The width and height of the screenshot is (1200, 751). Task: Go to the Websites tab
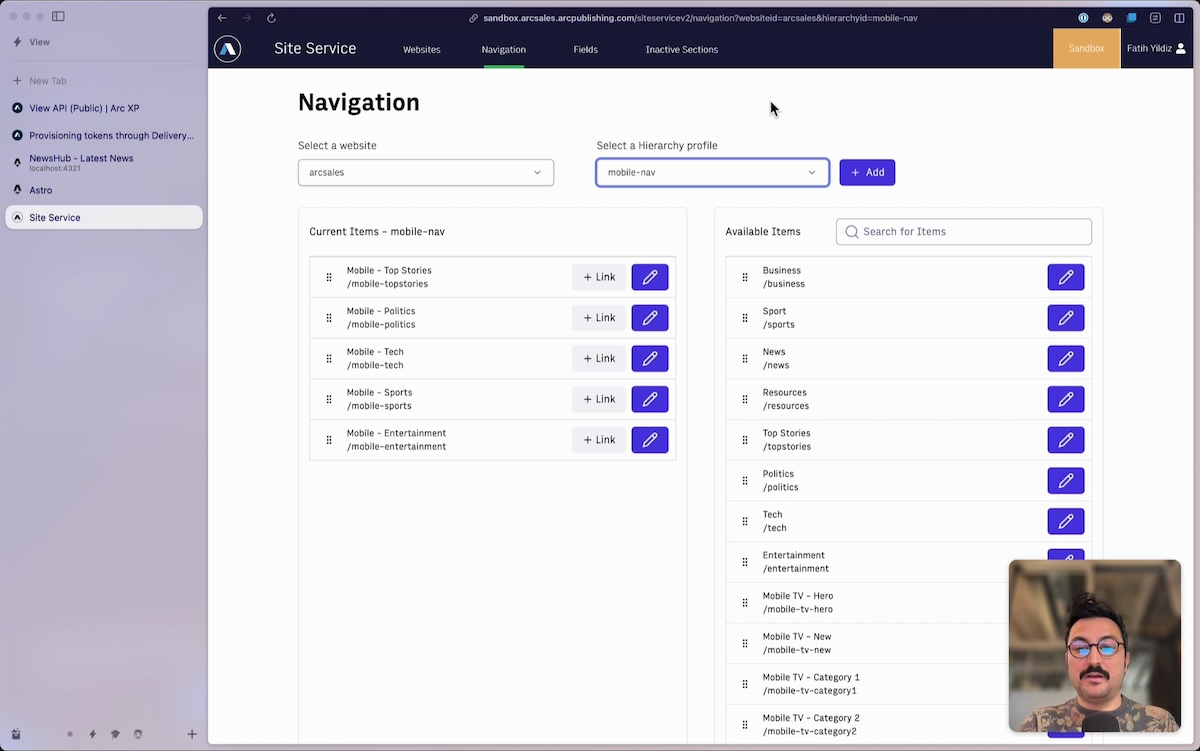421,49
